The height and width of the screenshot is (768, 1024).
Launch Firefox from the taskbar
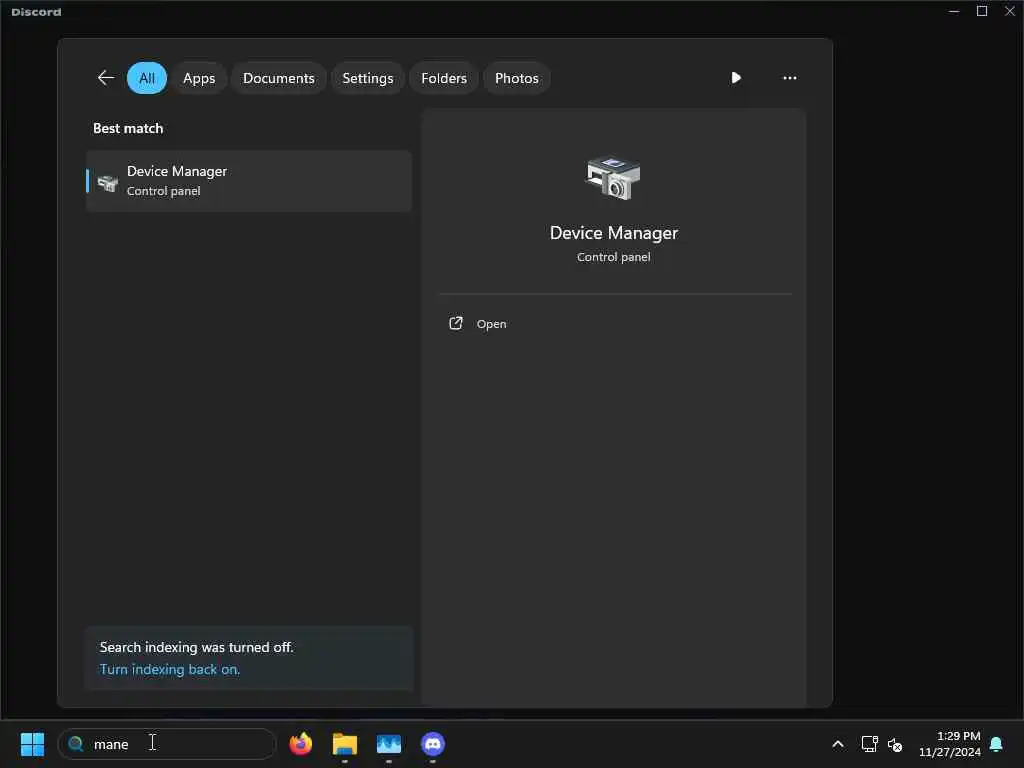tap(300, 744)
